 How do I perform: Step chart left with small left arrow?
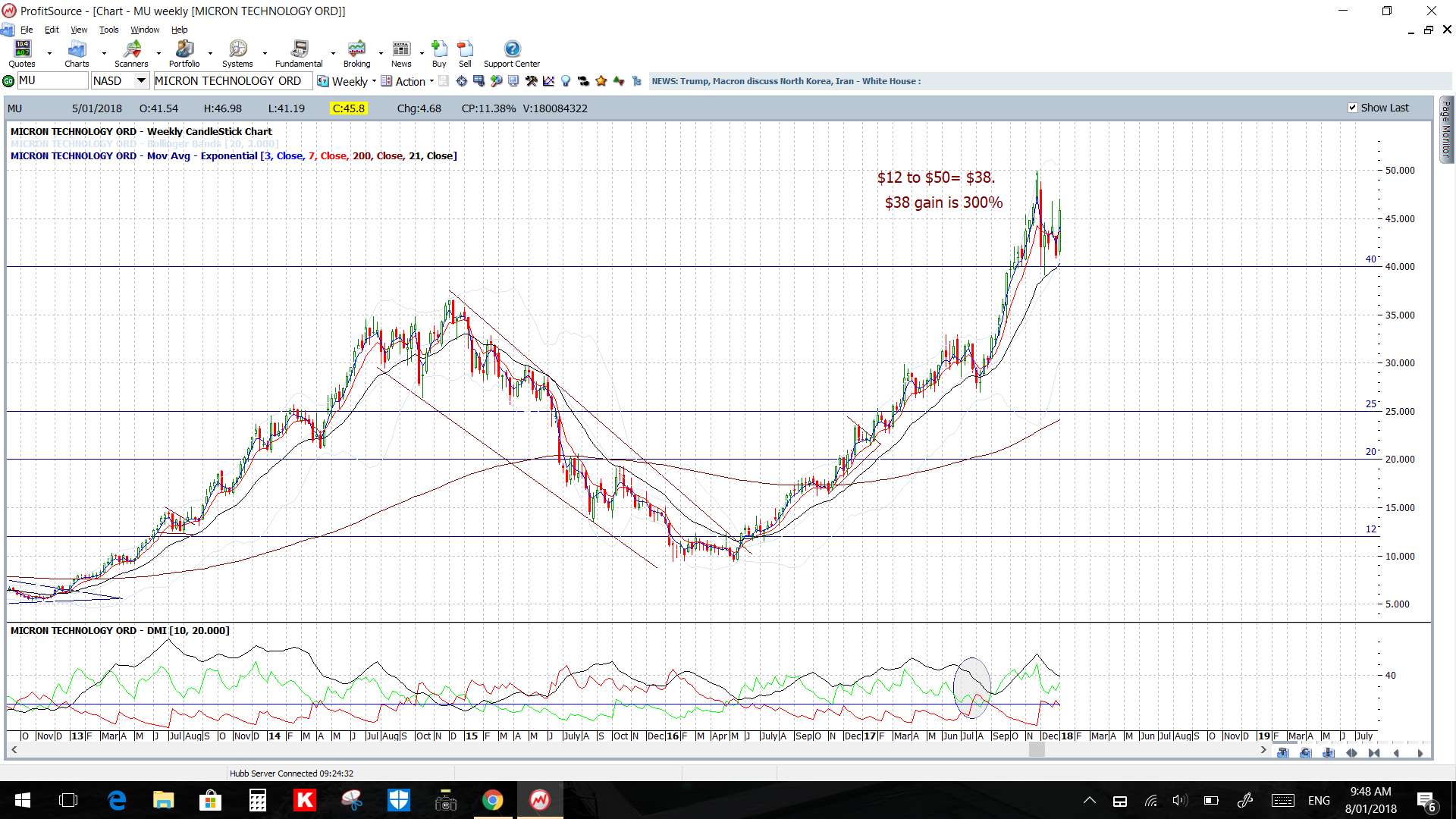(x=1396, y=753)
